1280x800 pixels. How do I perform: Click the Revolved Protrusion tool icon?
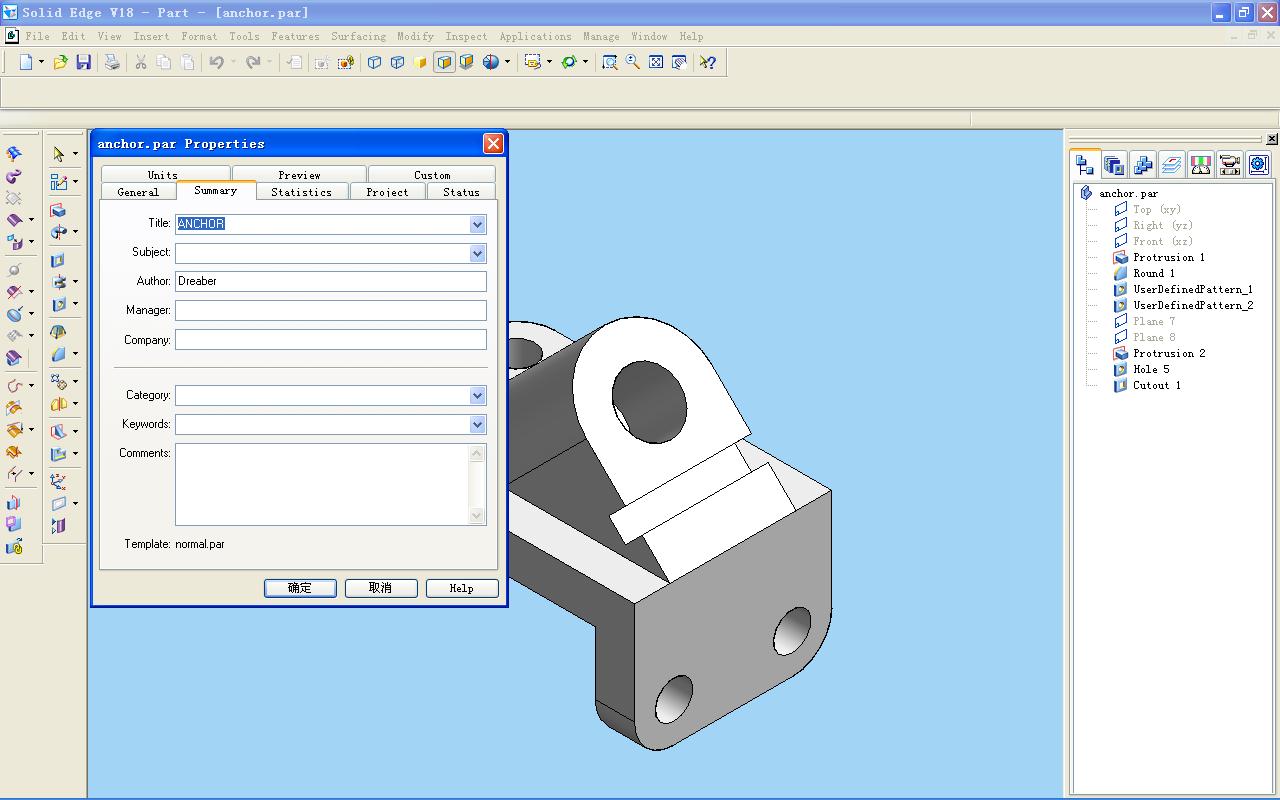(58, 232)
